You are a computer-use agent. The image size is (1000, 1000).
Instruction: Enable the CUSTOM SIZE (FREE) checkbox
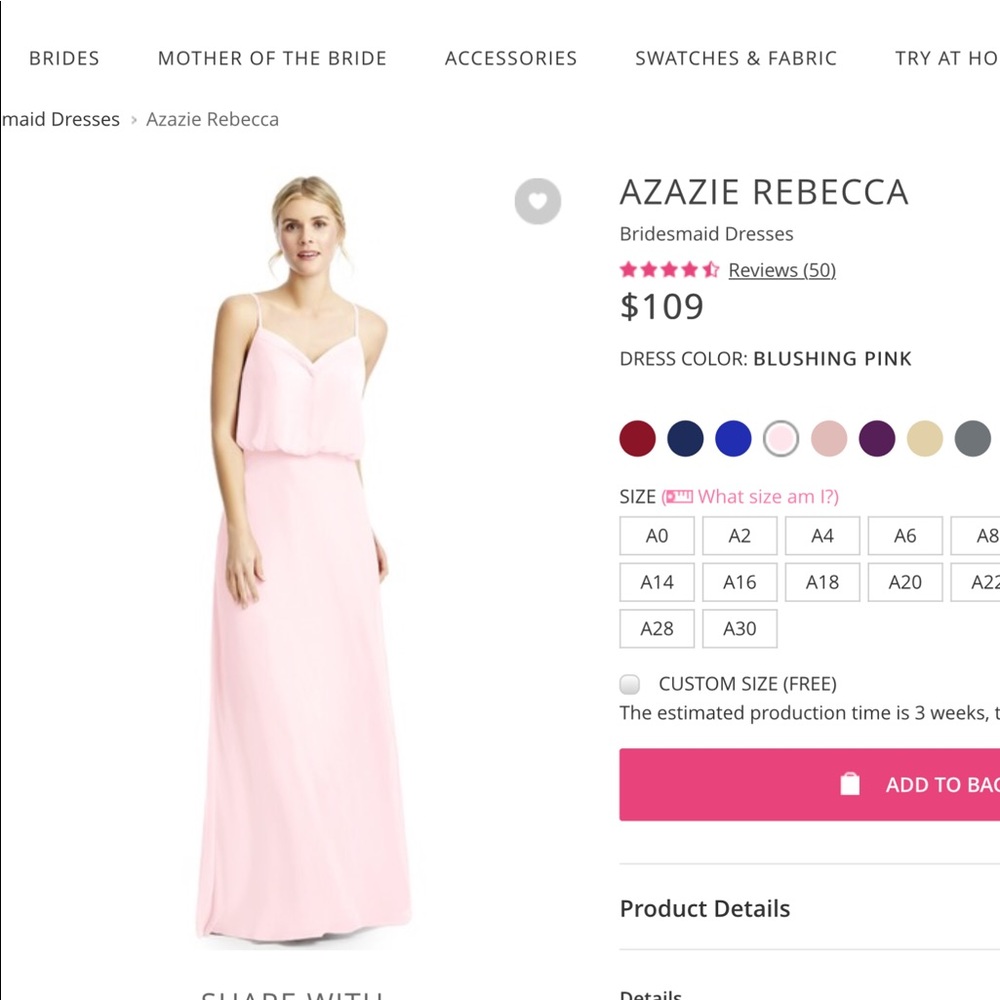629,684
